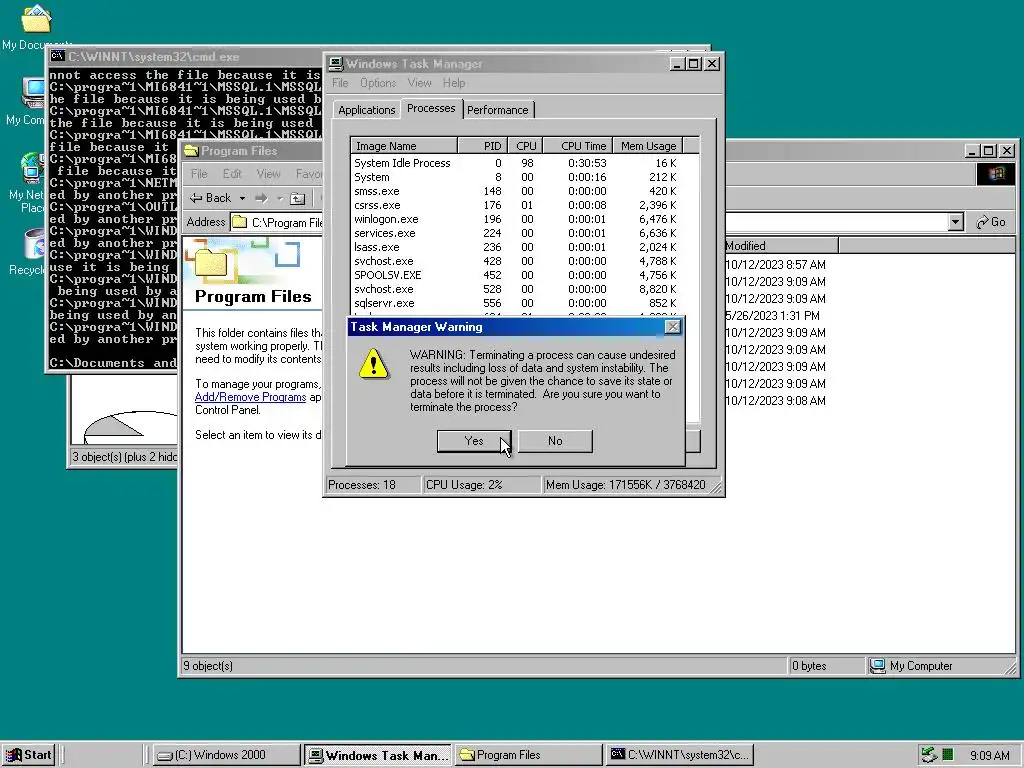Open My Documents desktop icon
The width and height of the screenshot is (1024, 768).
click(x=36, y=27)
